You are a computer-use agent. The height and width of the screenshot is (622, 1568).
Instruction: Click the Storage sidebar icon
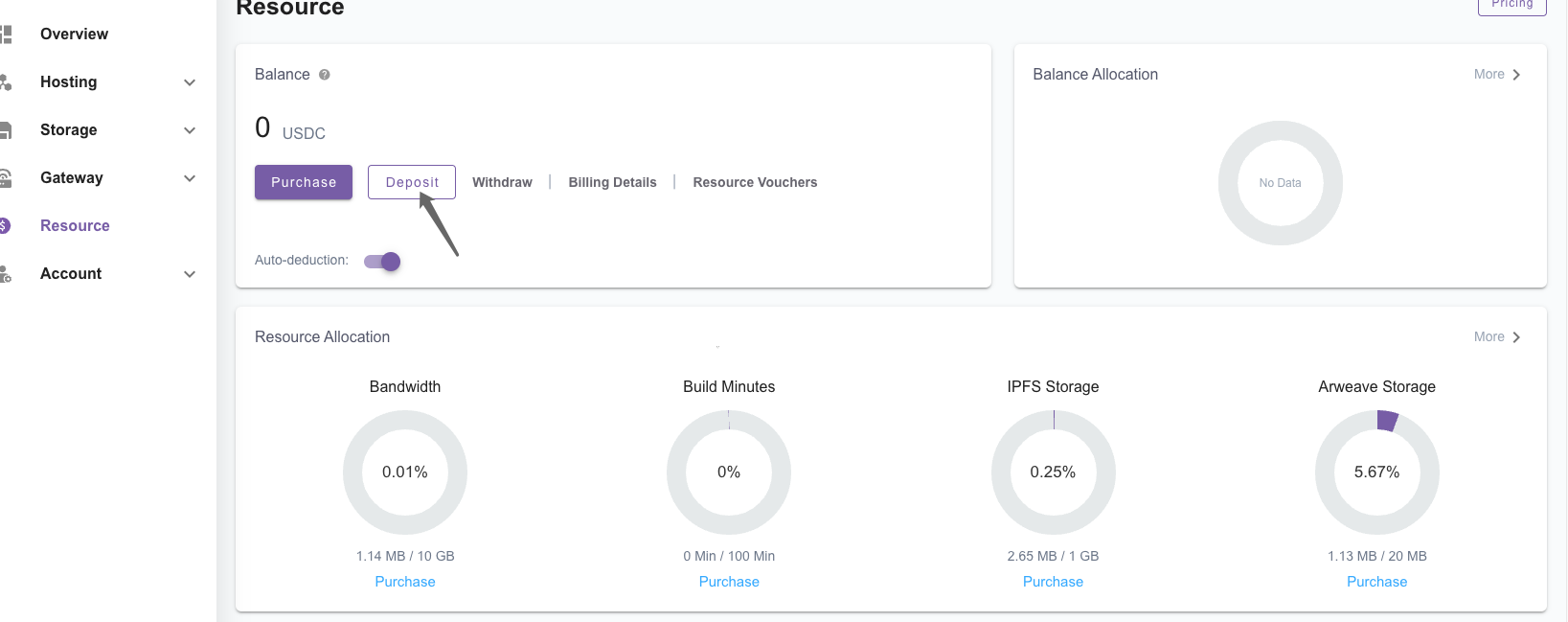coord(5,130)
